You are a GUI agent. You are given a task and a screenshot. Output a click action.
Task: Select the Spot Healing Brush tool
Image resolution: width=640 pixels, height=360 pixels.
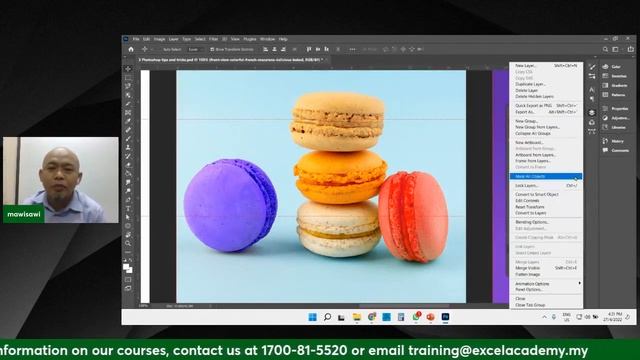pyautogui.click(x=128, y=130)
